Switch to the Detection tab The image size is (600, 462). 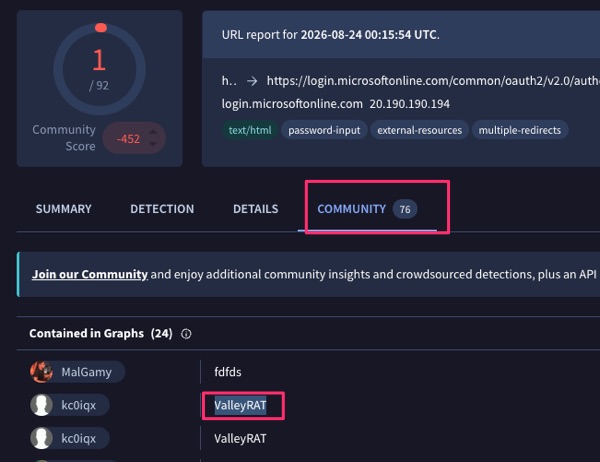(x=162, y=209)
